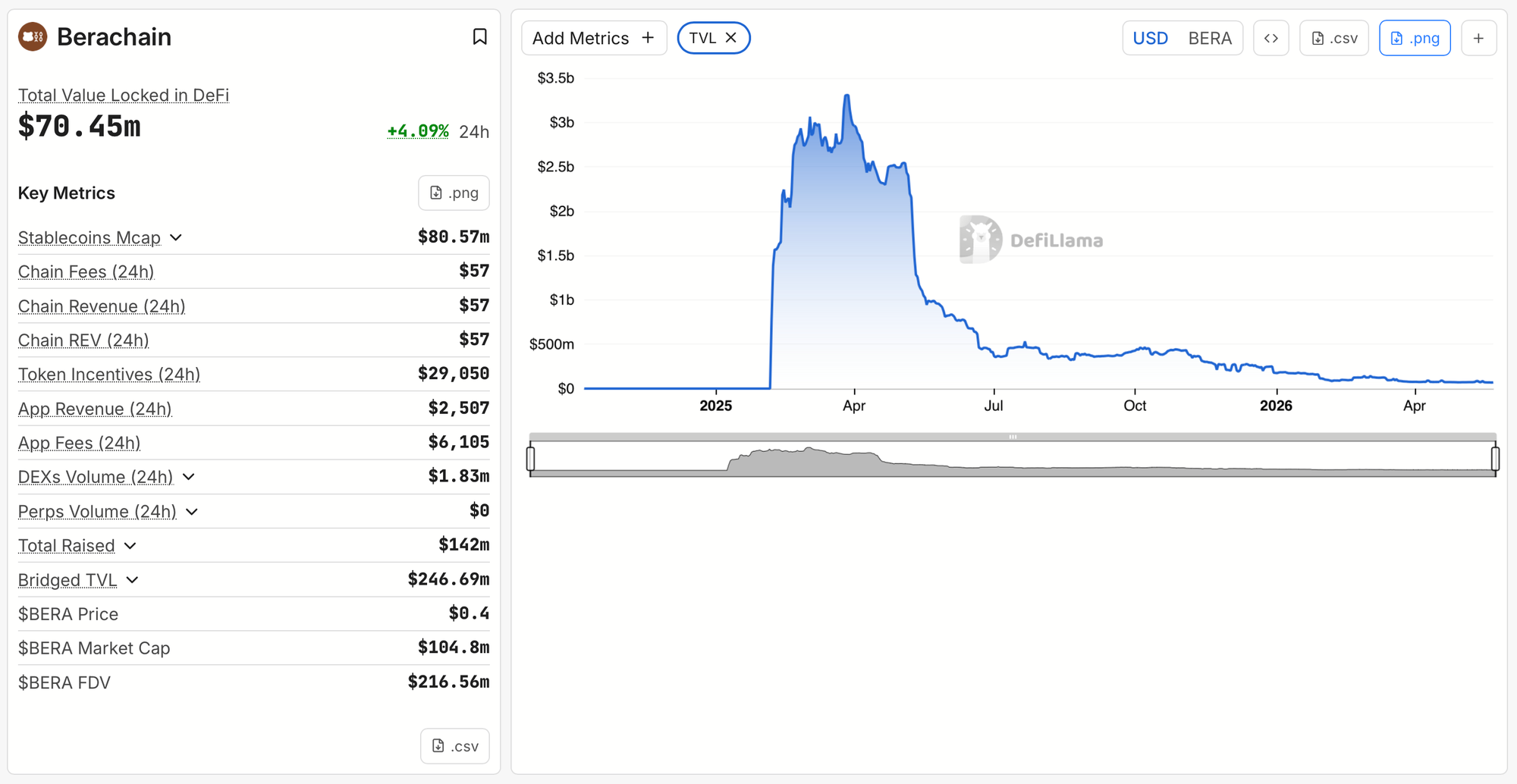Screen dimensions: 1517x784
Task: Expand the DEXs Volume (24h) row
Action: click(x=189, y=477)
